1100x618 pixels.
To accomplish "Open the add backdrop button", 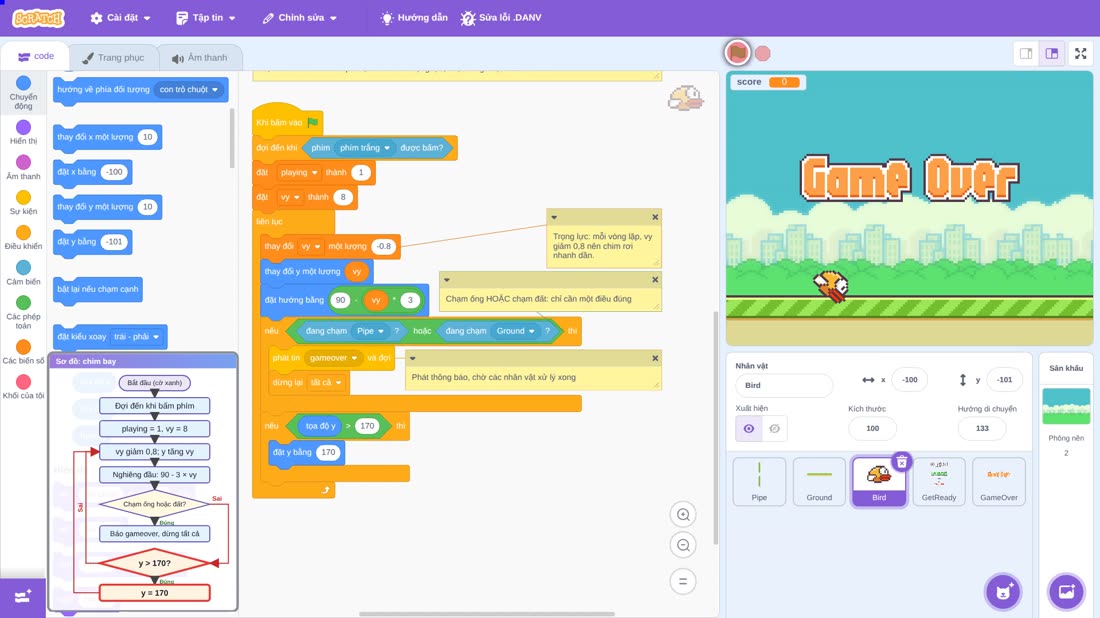I will click(1066, 591).
